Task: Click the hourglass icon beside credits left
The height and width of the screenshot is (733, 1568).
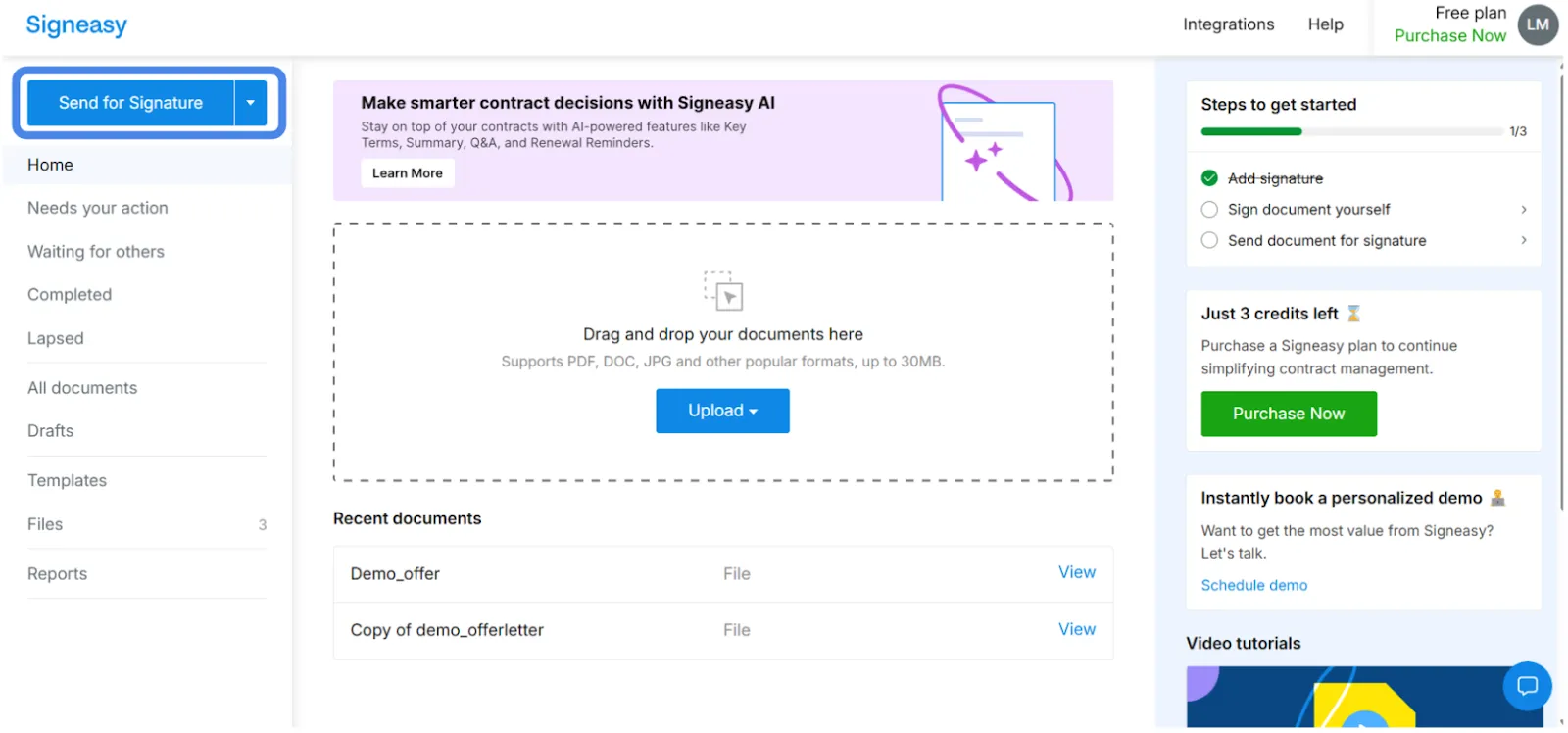Action: point(1353,314)
